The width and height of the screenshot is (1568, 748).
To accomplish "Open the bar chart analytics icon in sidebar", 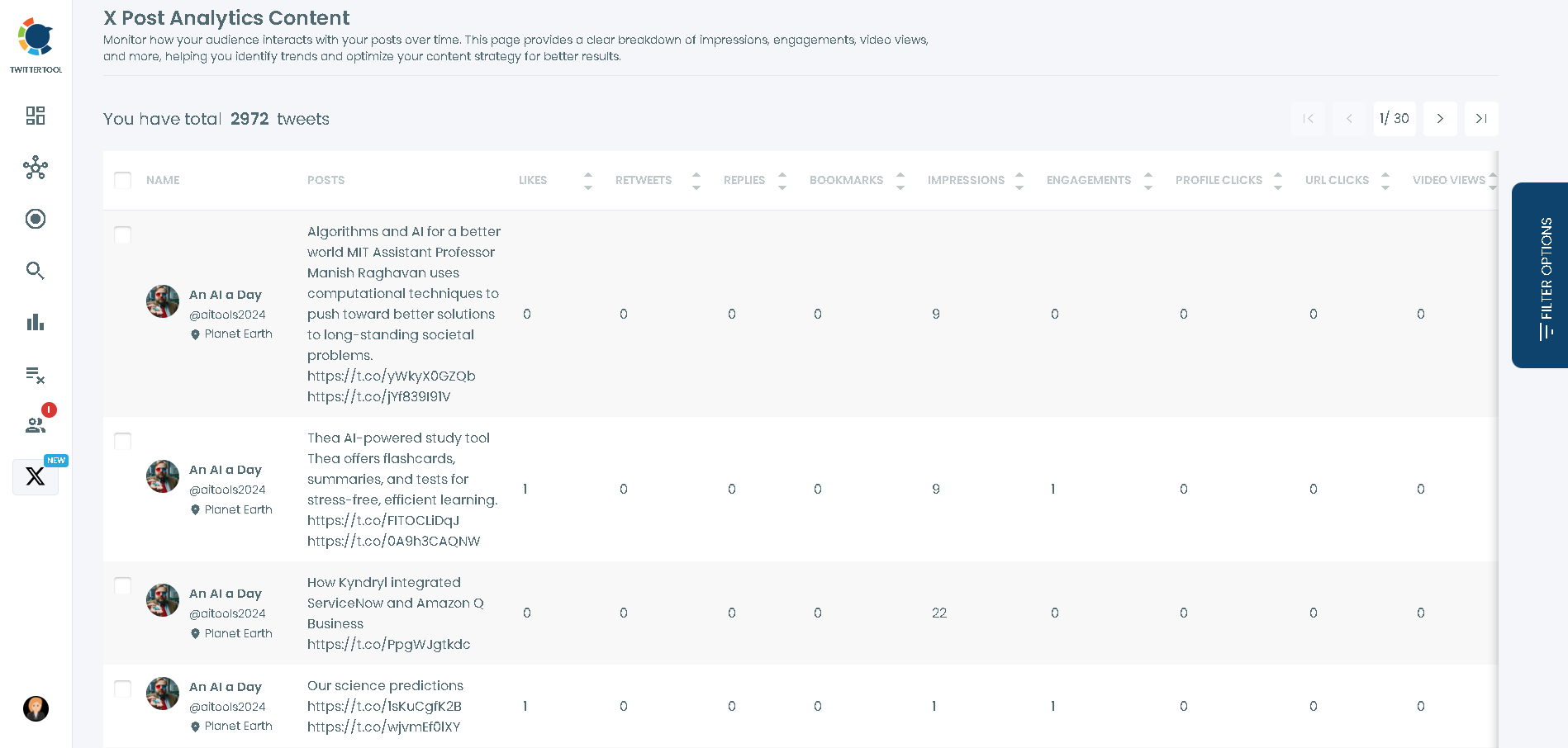I will tap(36, 322).
